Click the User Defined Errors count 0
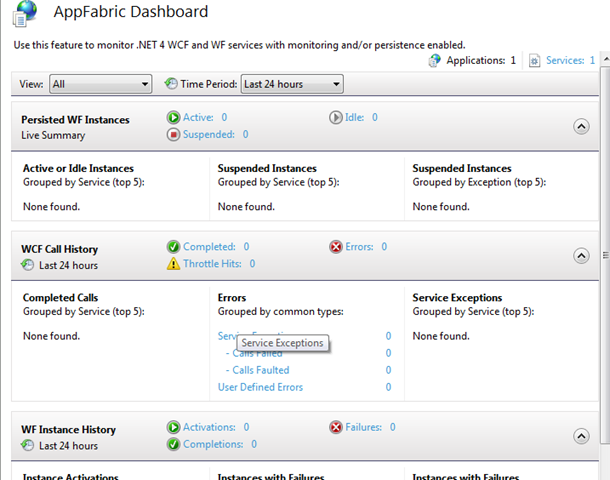 pos(388,387)
